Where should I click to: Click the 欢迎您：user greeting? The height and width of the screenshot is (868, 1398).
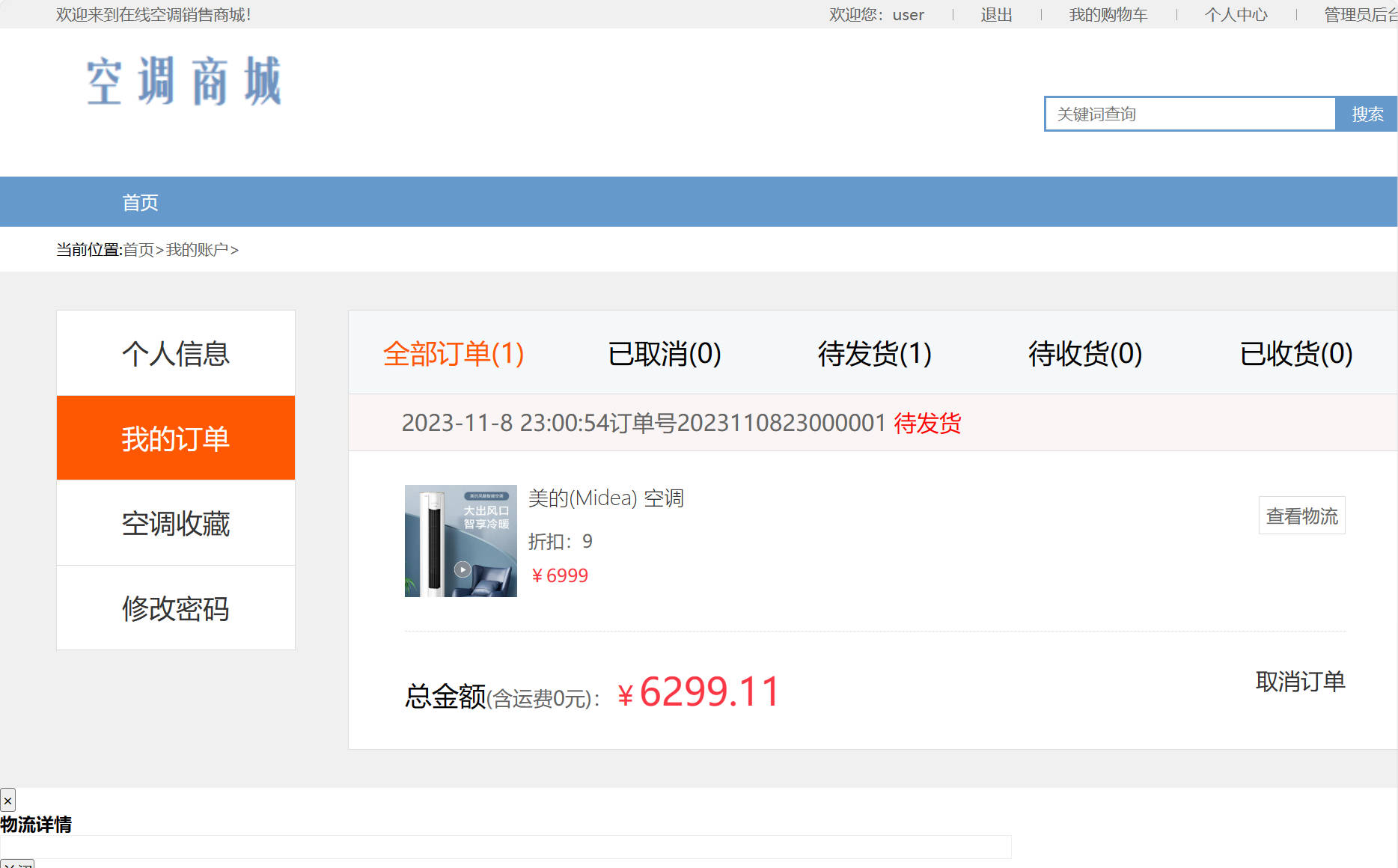coord(876,15)
